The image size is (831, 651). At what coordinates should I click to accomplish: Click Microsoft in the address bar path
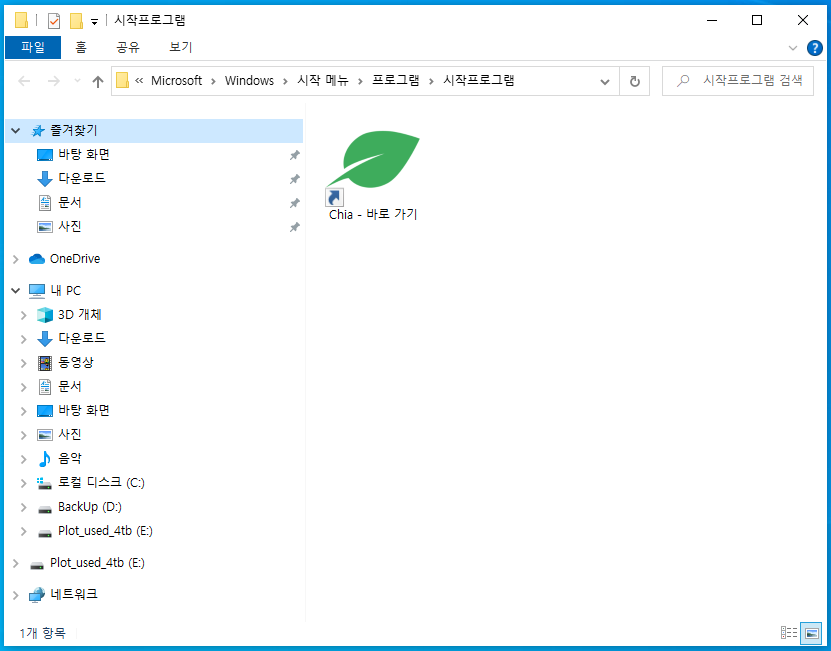coord(176,81)
